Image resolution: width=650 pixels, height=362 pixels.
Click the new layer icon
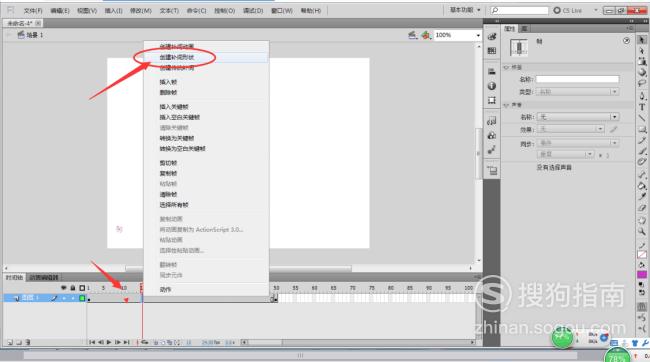[10, 342]
